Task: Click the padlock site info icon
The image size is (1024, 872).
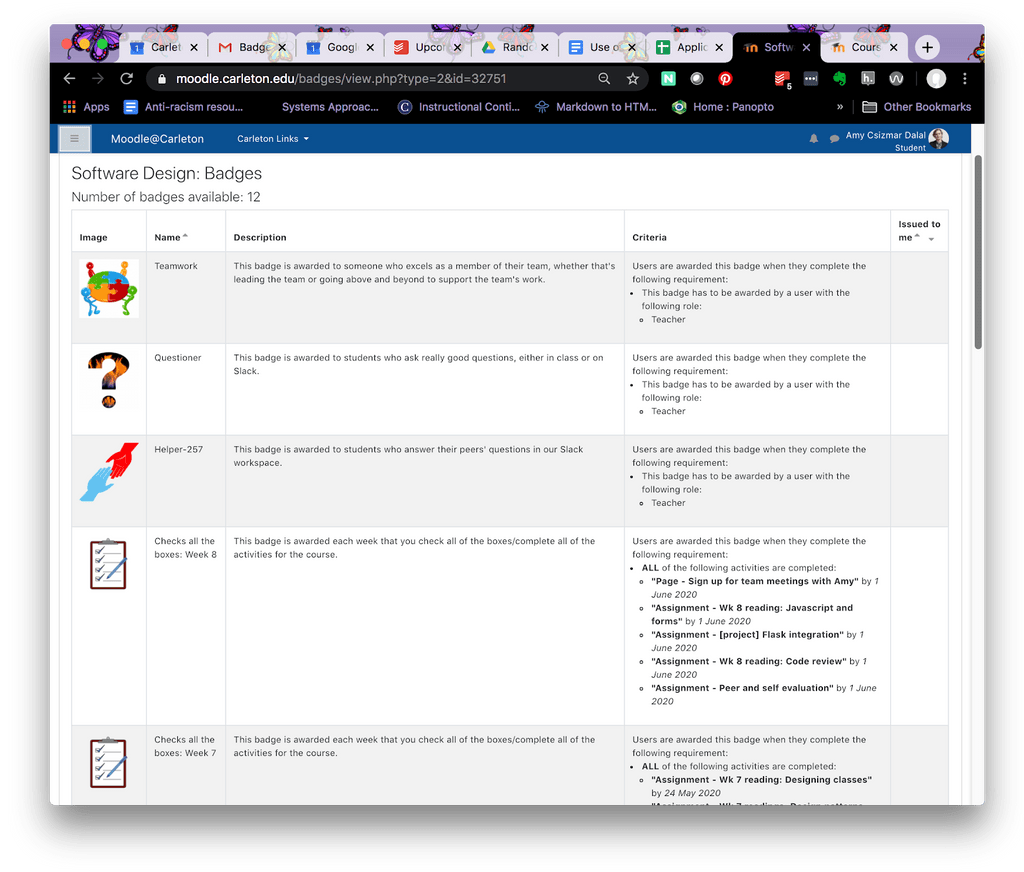Action: click(x=161, y=79)
